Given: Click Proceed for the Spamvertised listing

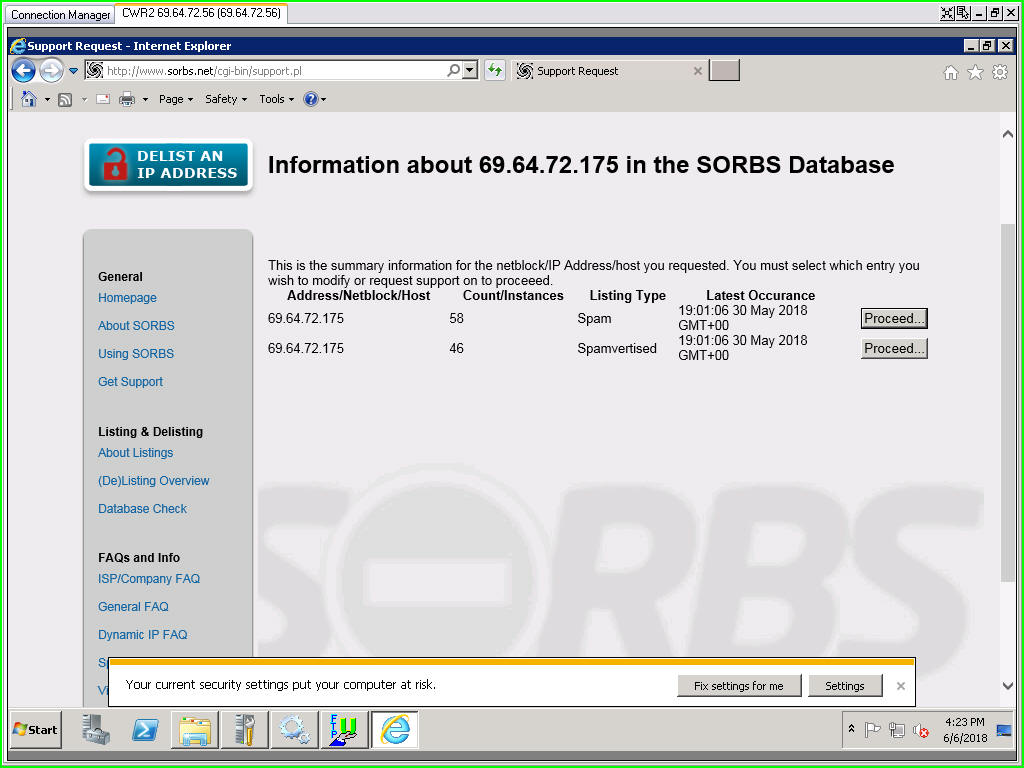Looking at the screenshot, I should pos(894,349).
